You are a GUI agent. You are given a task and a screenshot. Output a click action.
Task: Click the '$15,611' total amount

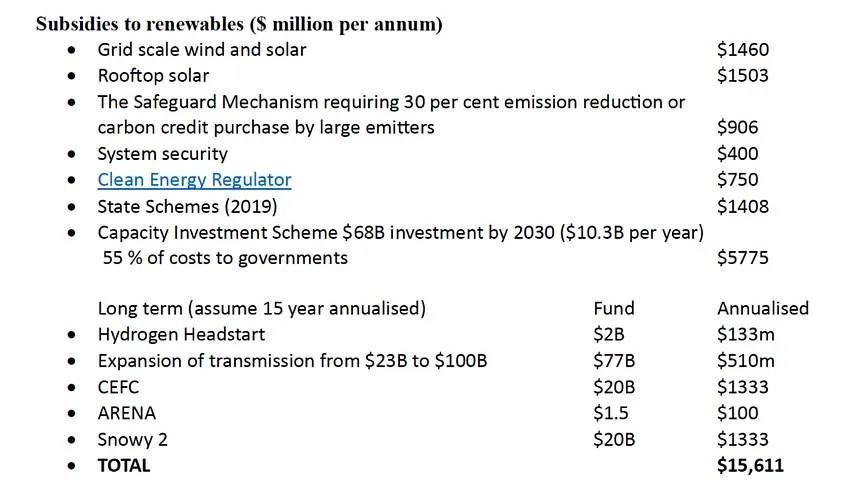point(750,465)
